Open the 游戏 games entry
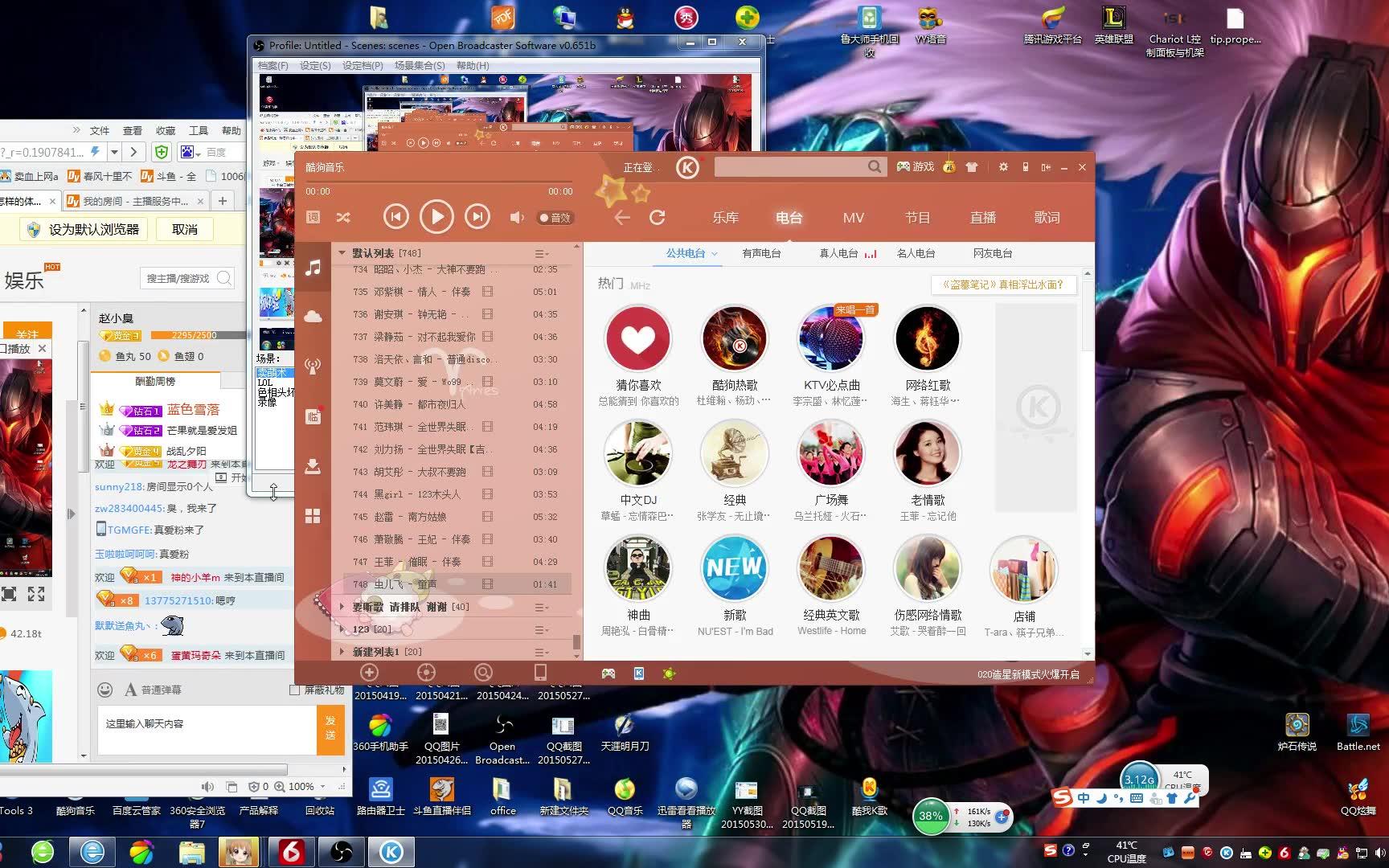 [916, 166]
